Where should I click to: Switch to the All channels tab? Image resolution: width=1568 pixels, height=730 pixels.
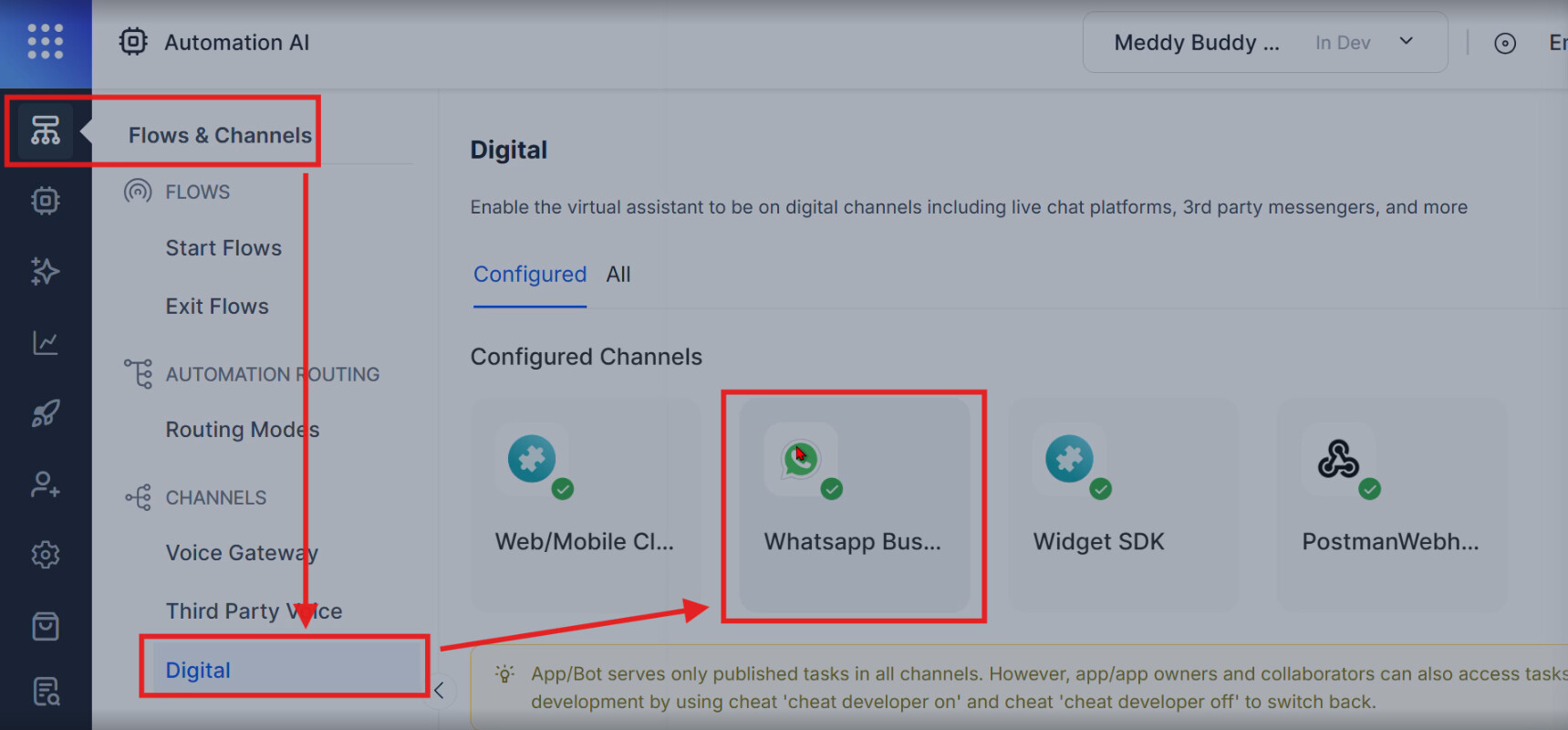(618, 275)
